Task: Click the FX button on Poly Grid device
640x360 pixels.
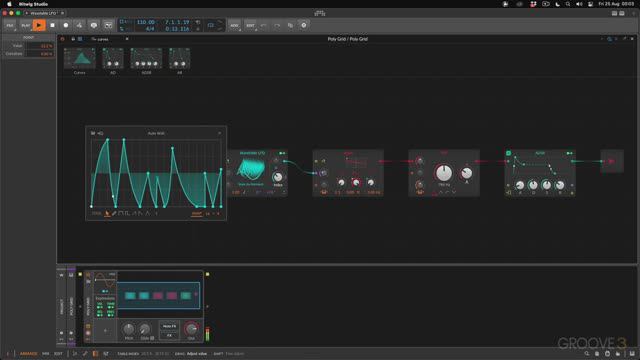Action: pyautogui.click(x=169, y=335)
